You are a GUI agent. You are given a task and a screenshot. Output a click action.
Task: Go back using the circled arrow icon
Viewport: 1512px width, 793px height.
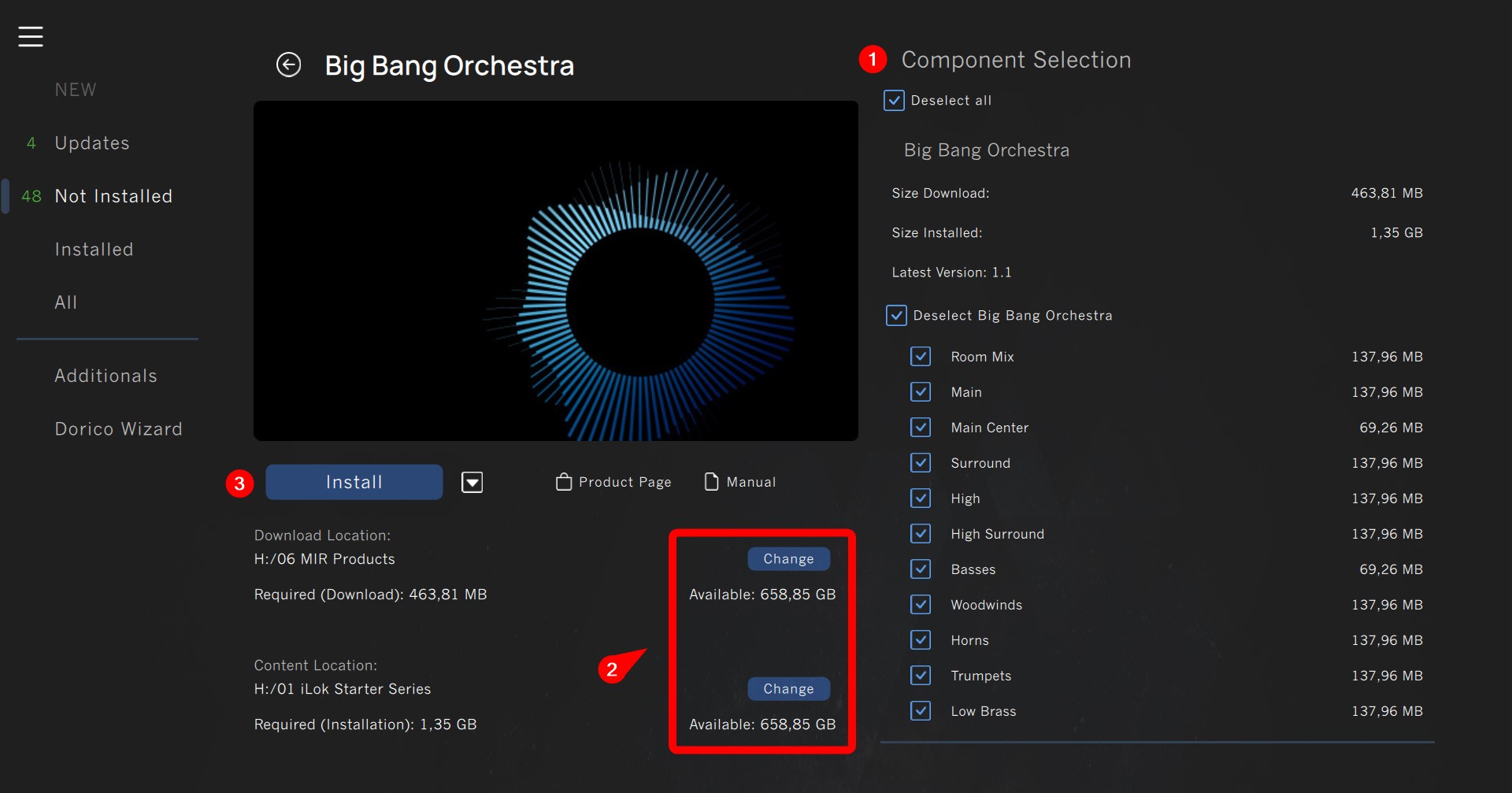tap(289, 65)
